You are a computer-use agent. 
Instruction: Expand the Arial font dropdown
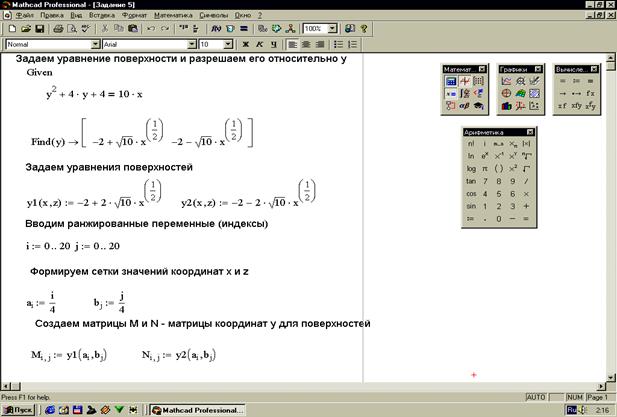[x=192, y=44]
